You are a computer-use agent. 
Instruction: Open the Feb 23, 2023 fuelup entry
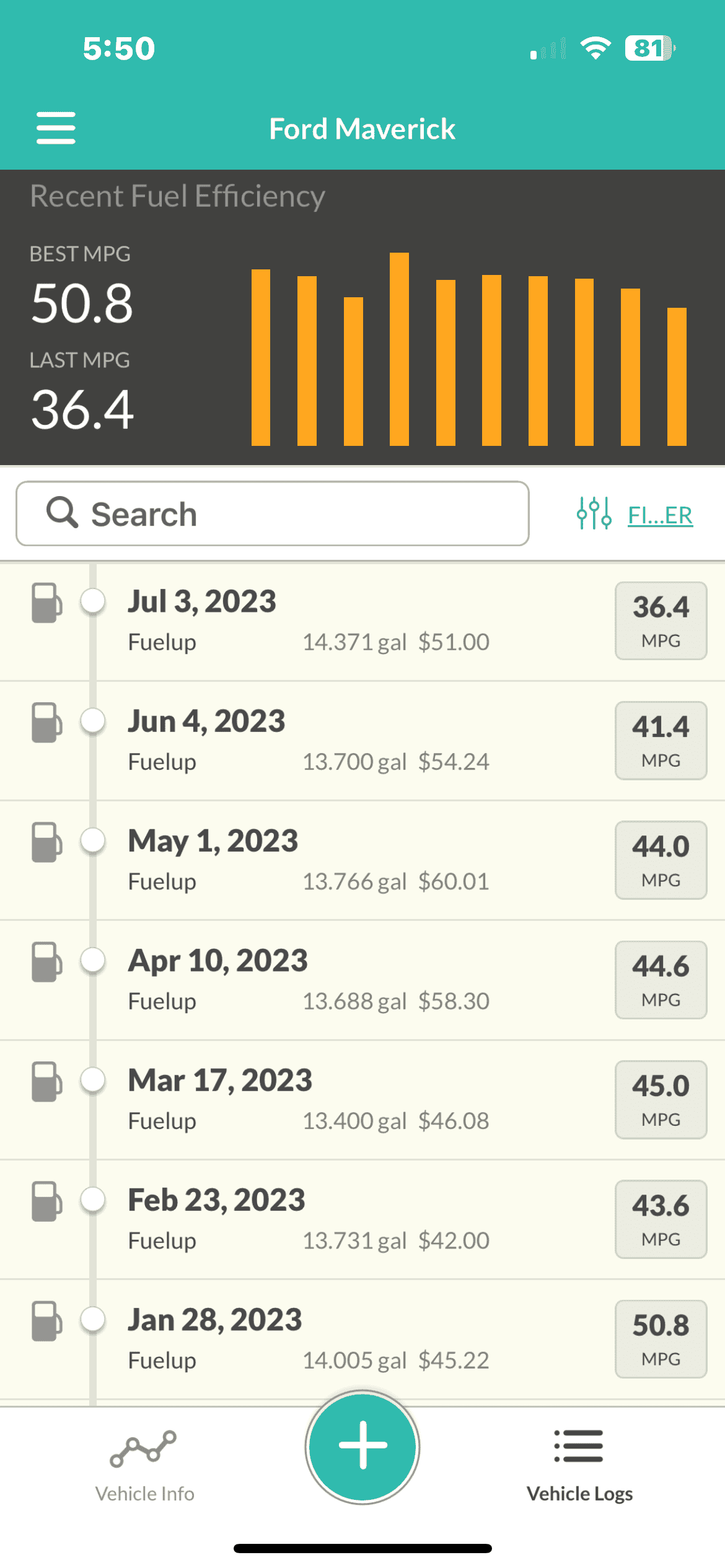[x=362, y=1220]
